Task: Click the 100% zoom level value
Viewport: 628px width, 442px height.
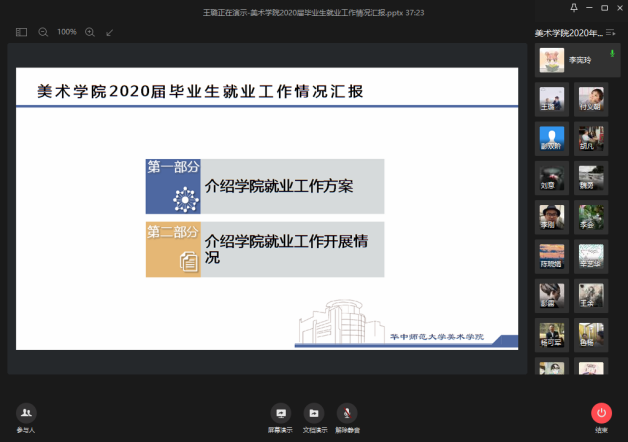Action: [x=66, y=32]
